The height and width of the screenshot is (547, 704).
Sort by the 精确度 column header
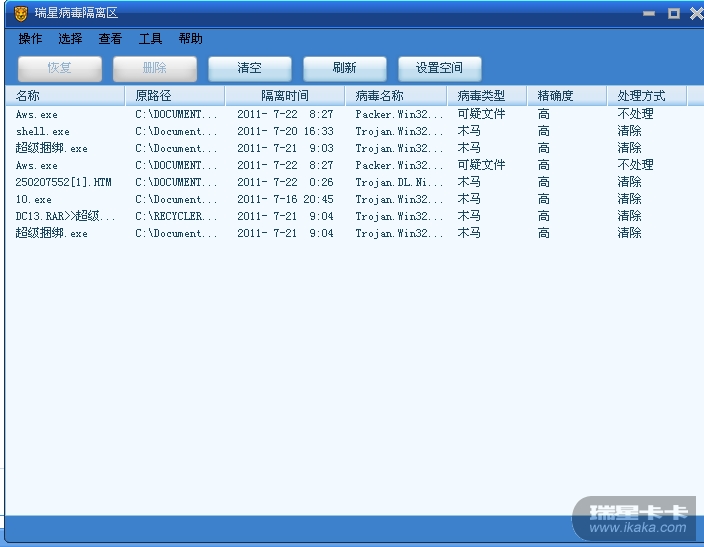[567, 96]
